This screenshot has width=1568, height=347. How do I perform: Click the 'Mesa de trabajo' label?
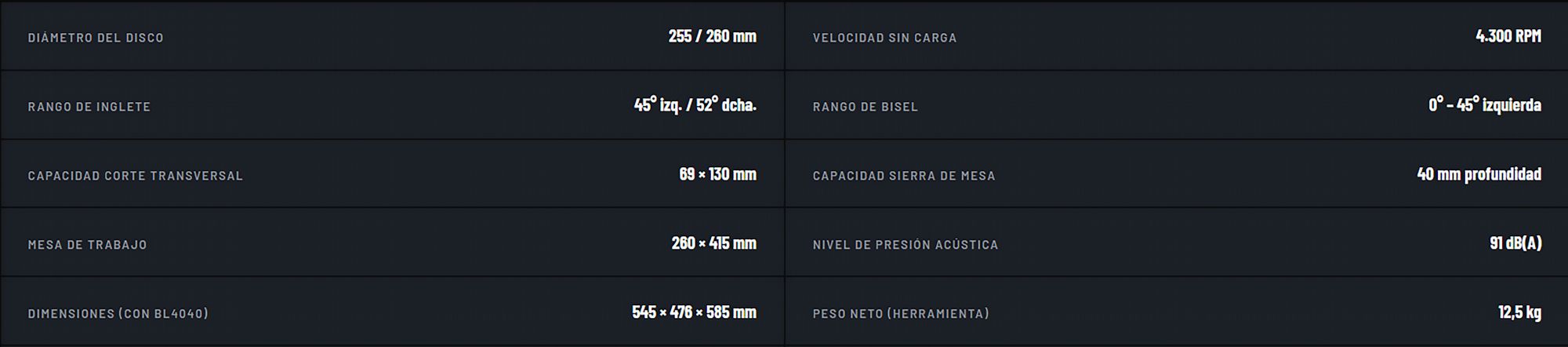coord(87,245)
